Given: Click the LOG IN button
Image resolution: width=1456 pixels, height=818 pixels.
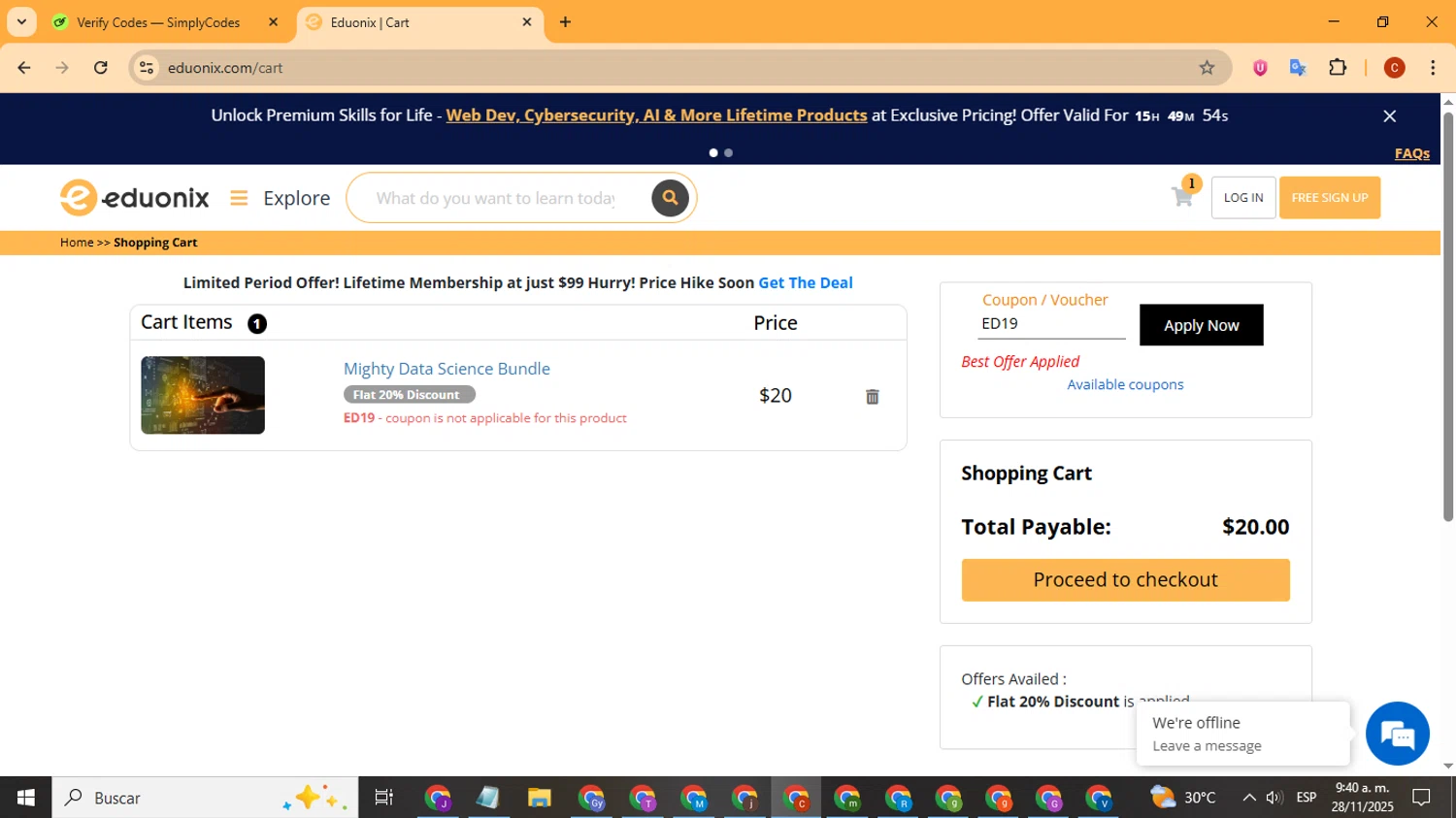Looking at the screenshot, I should pyautogui.click(x=1243, y=198).
